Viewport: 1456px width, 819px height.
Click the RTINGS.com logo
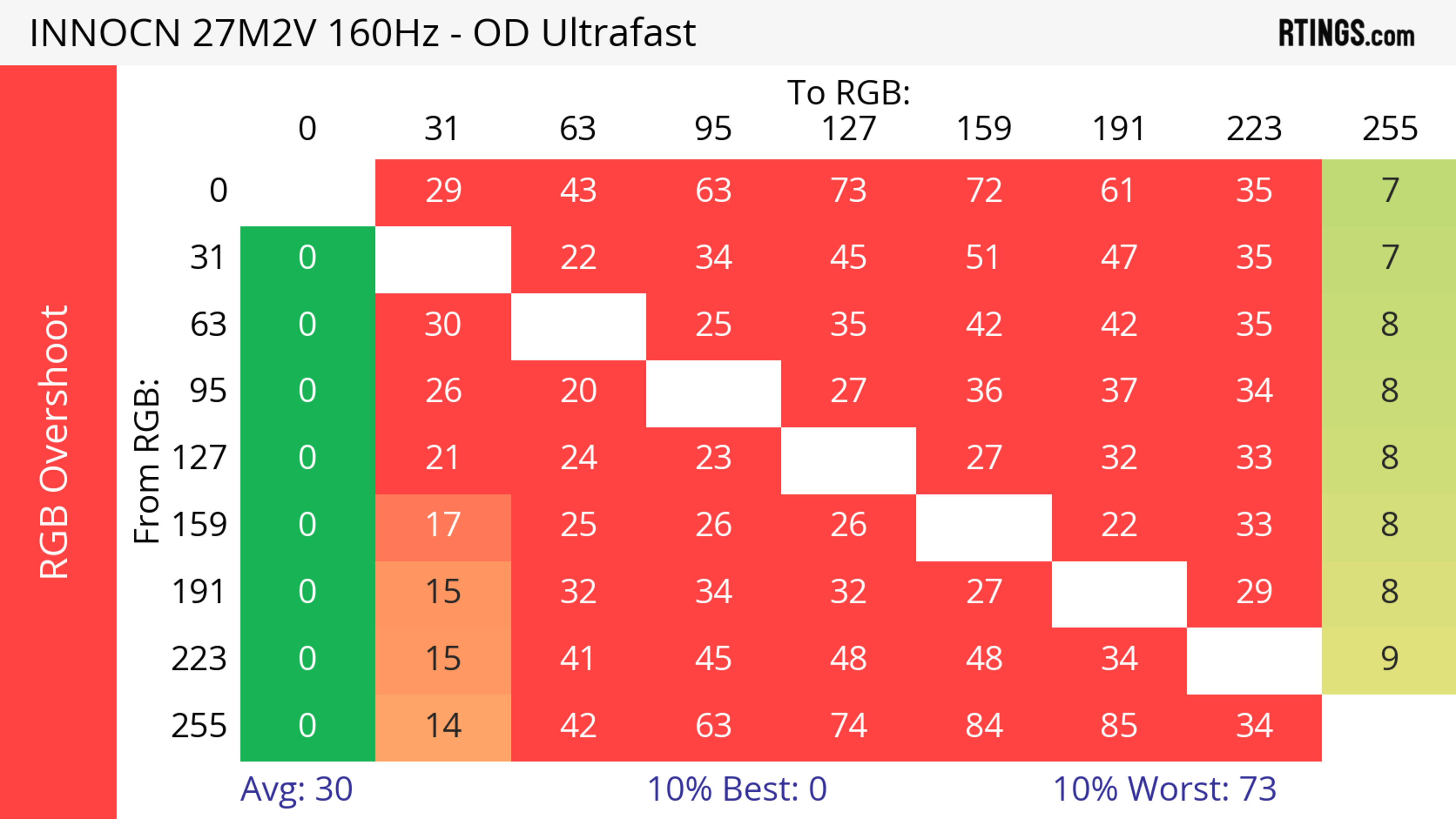(x=1346, y=33)
